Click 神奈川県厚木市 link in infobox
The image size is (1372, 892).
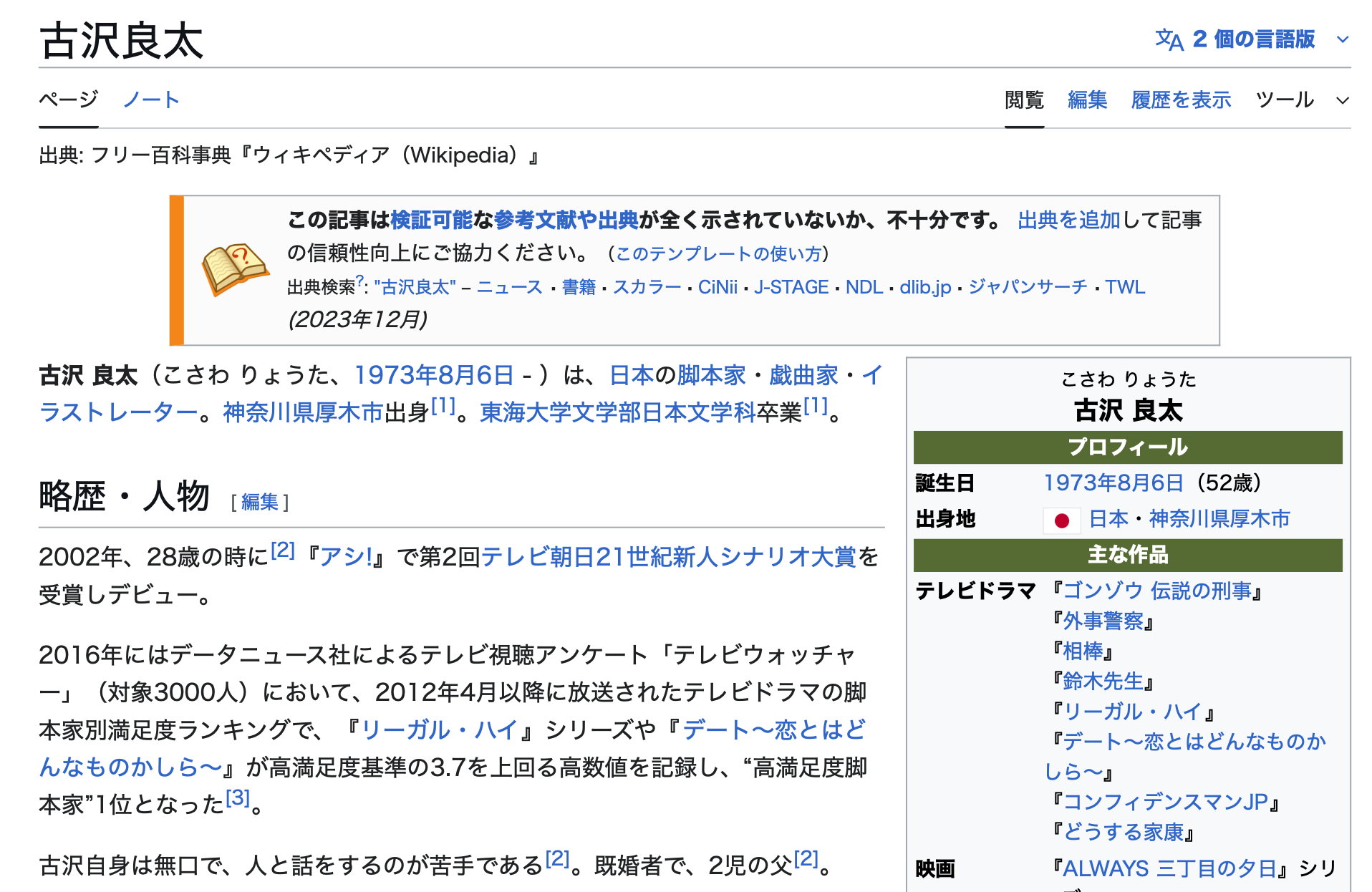(1219, 519)
